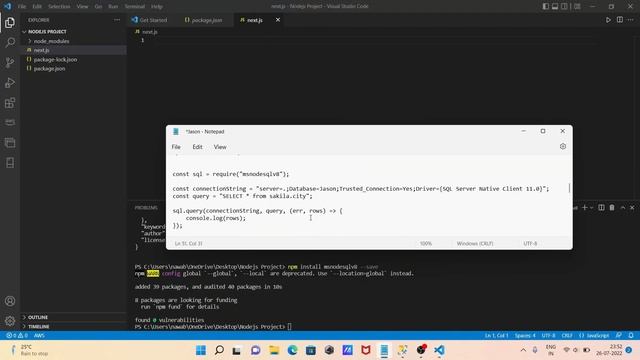Open the VS Code File menu
Image resolution: width=640 pixels, height=360 pixels.
click(22, 7)
